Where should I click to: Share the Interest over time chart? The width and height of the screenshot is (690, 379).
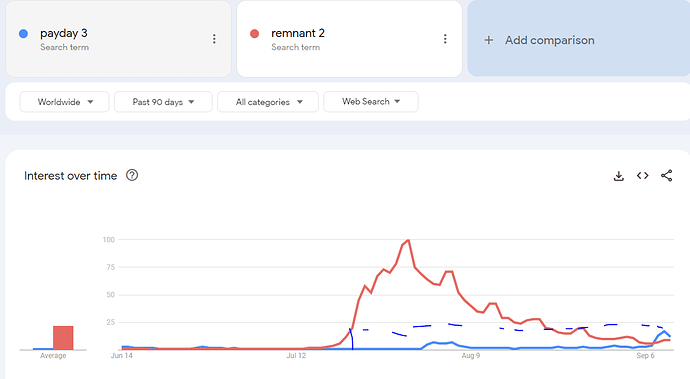pyautogui.click(x=666, y=176)
